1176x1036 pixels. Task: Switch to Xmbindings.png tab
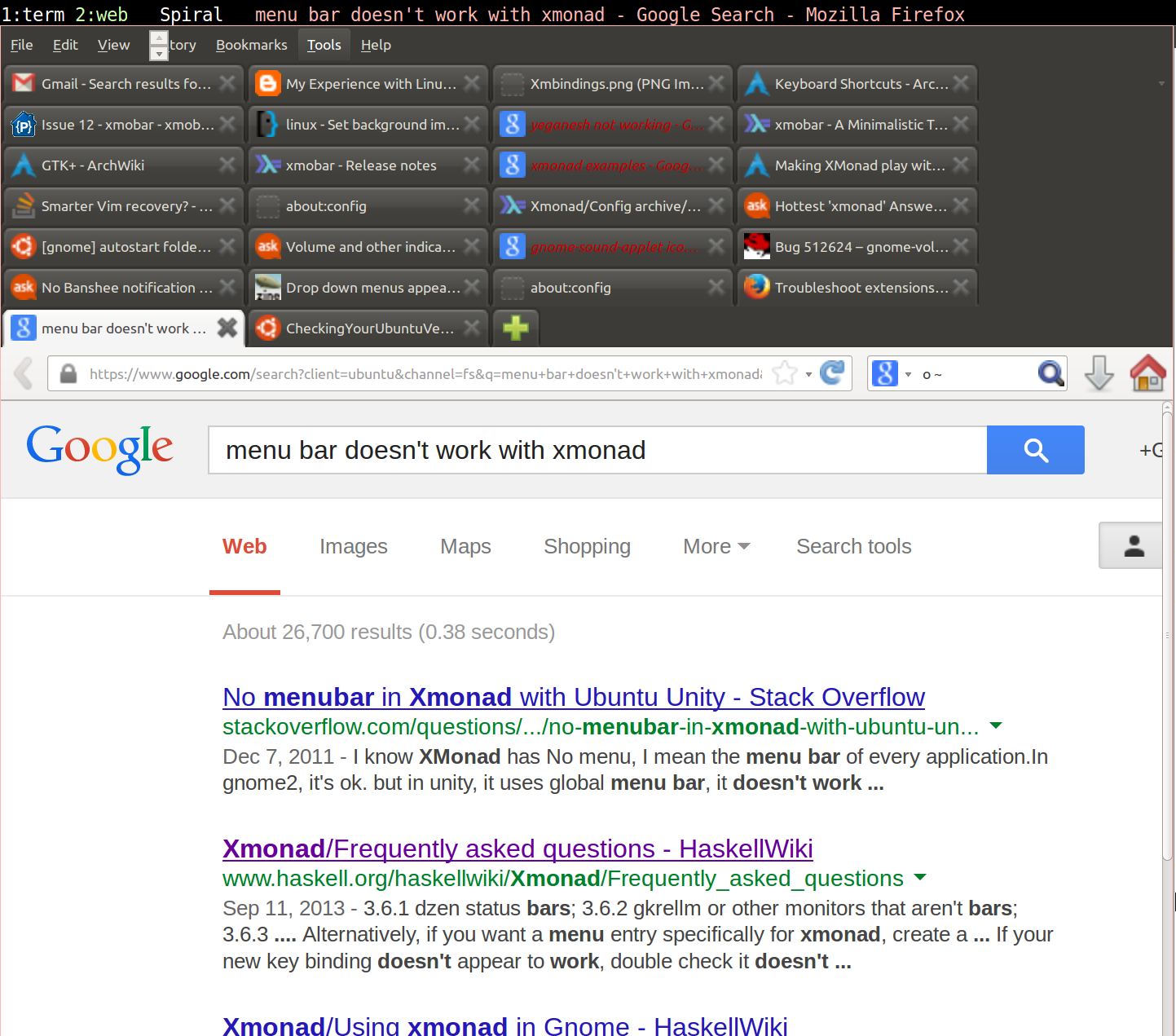click(x=613, y=83)
